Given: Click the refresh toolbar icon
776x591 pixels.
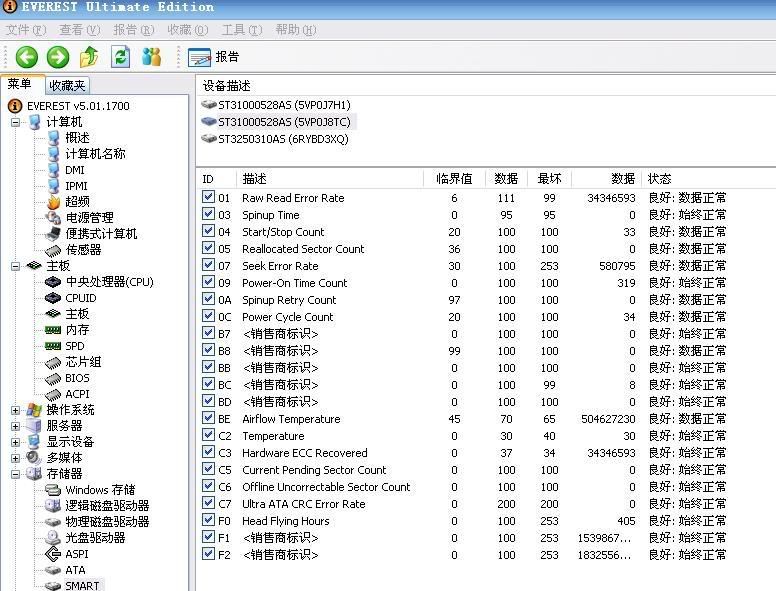Looking at the screenshot, I should tap(121, 57).
